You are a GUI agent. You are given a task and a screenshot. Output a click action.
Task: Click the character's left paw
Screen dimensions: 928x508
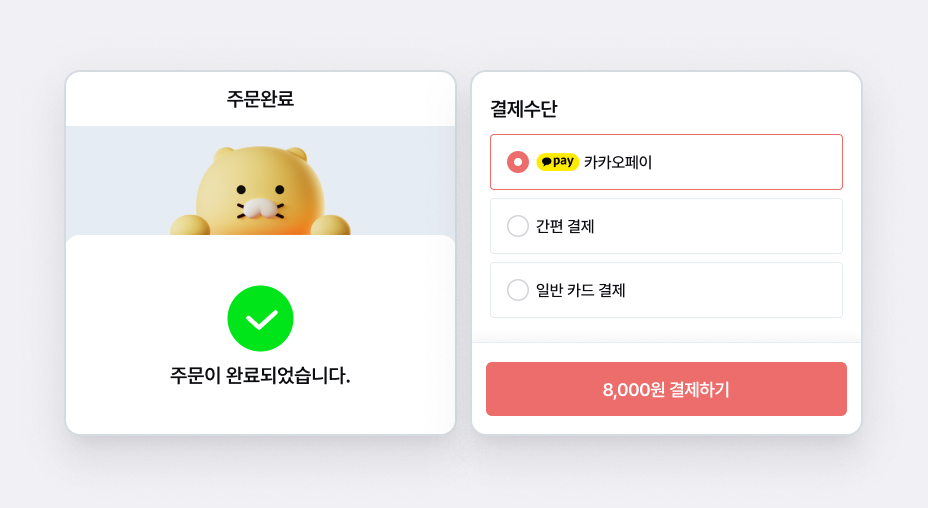(190, 225)
